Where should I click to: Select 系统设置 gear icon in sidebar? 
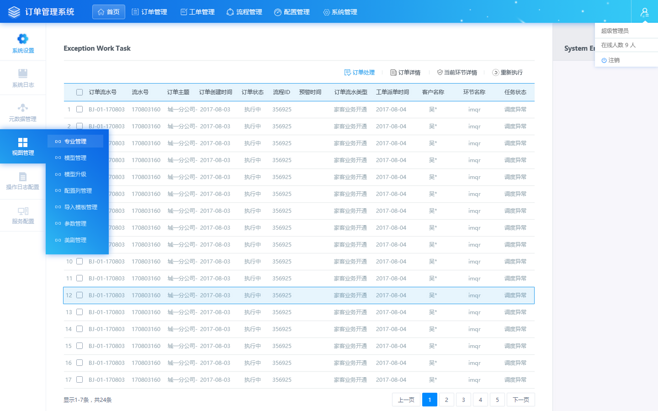23,39
